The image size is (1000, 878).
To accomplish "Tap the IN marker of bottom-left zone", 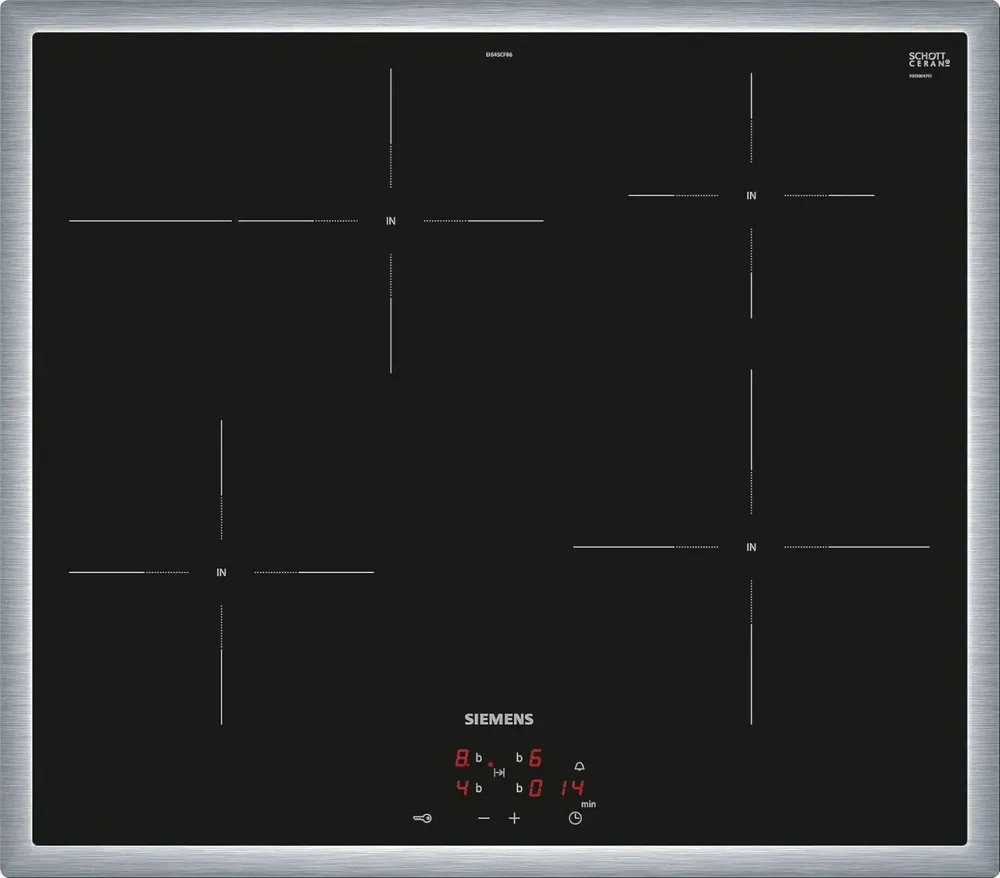I will click(221, 573).
